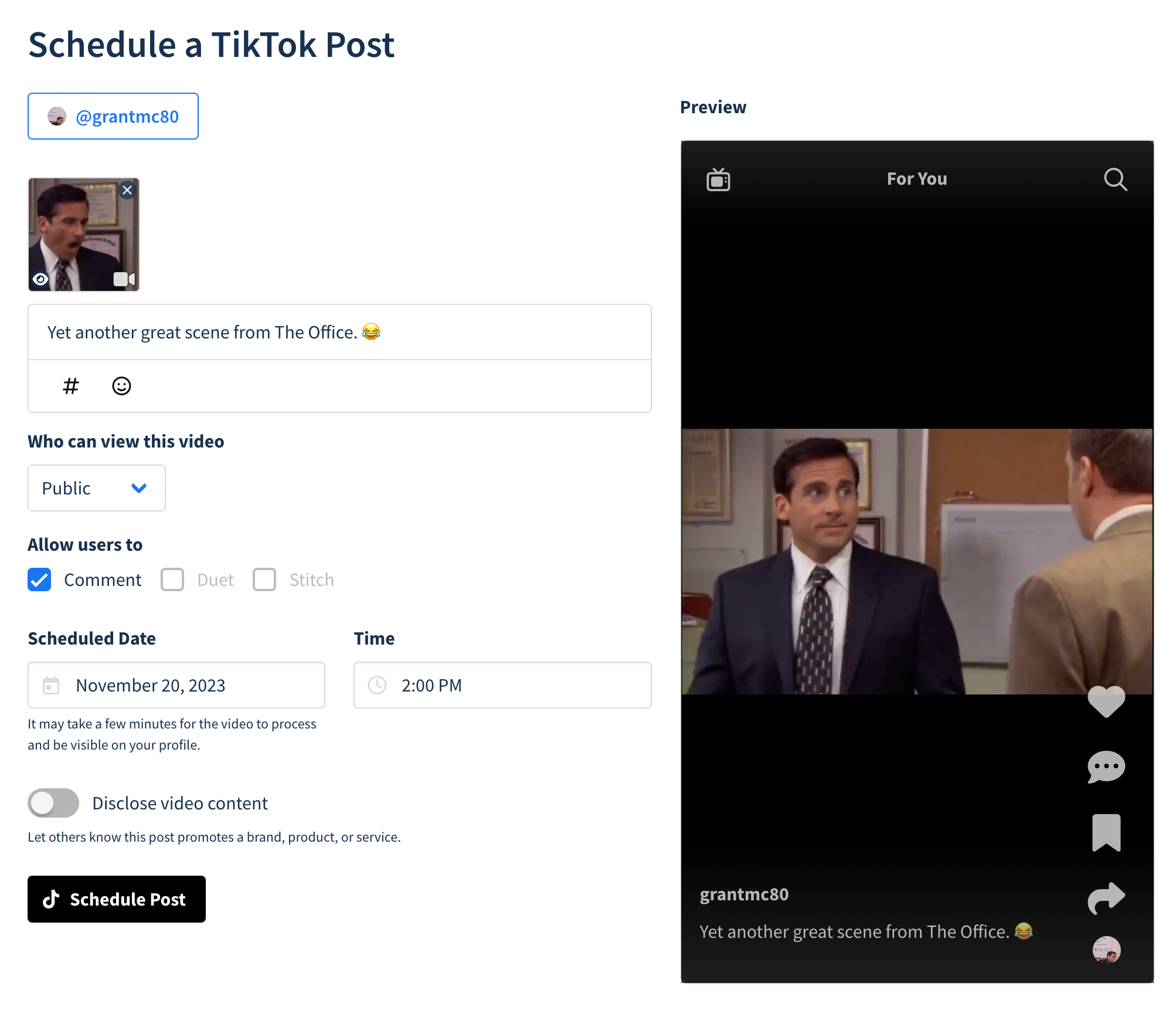Image resolution: width=1176 pixels, height=1010 pixels.
Task: Click the blue chevron next to Public
Action: click(139, 488)
